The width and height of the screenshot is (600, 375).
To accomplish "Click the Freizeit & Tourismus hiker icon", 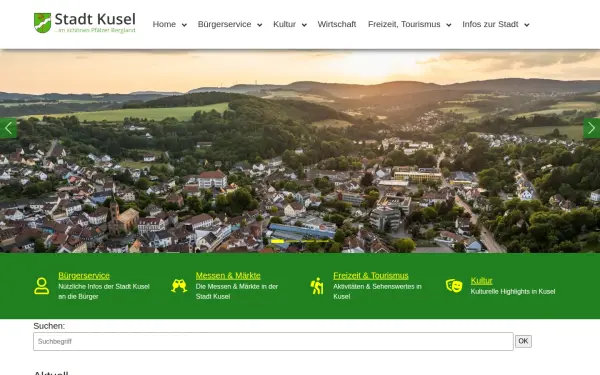I will click(317, 286).
